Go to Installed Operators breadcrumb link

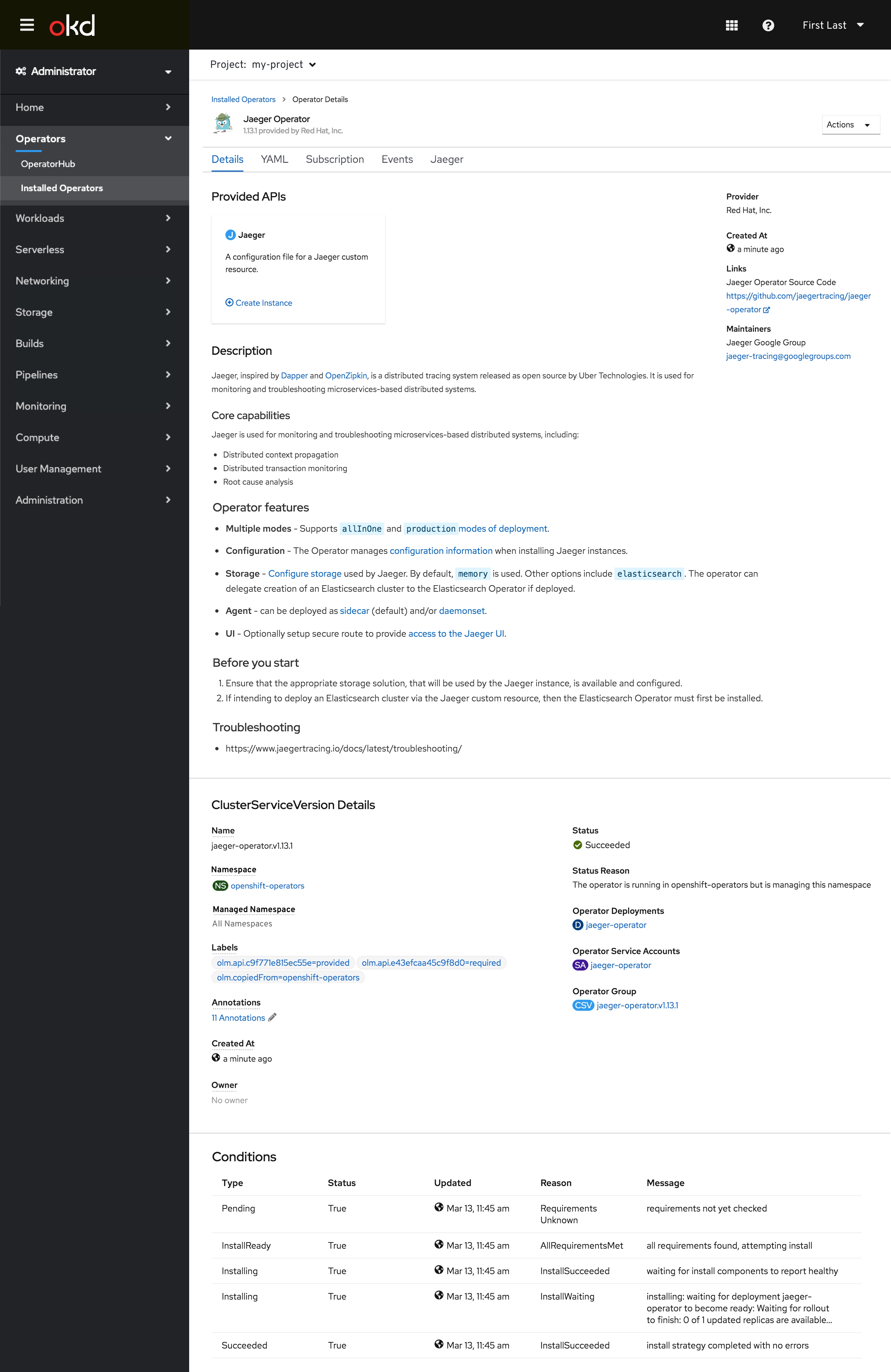pos(243,99)
